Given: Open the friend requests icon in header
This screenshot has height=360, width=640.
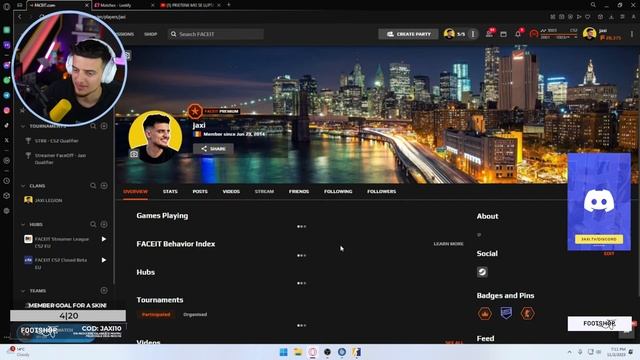Looking at the screenshot, I should coord(489,34).
